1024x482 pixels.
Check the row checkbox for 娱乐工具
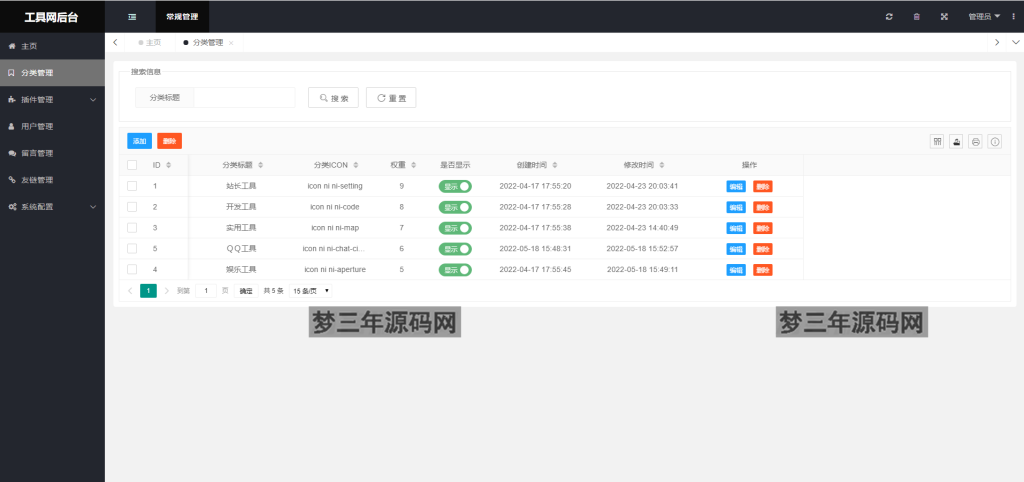pos(132,270)
